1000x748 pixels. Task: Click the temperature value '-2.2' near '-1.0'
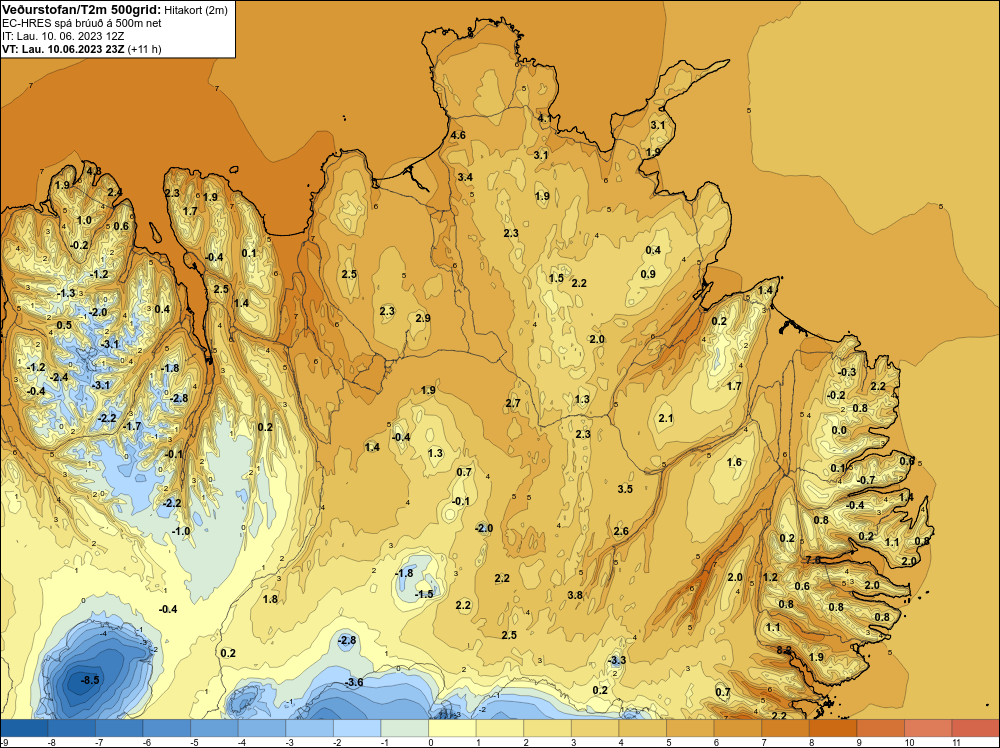coord(172,503)
